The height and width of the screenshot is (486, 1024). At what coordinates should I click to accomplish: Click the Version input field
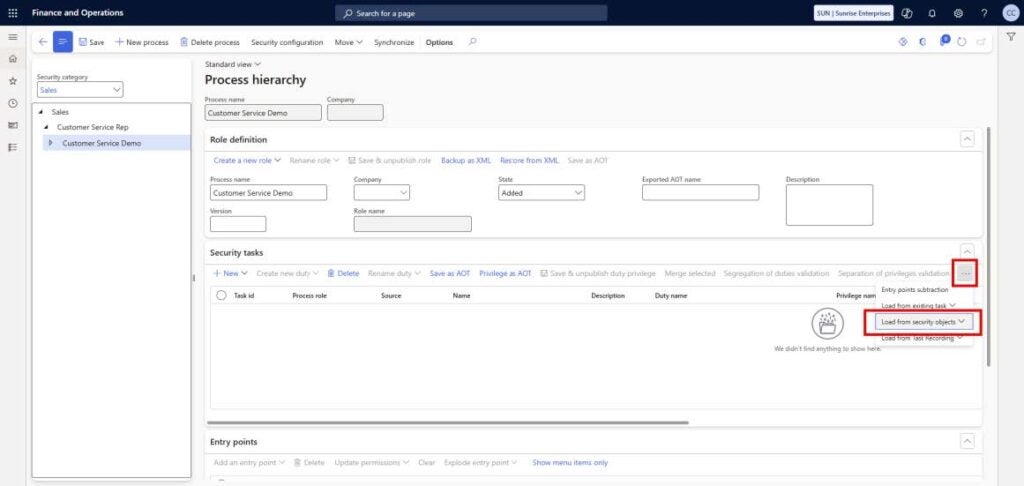(x=238, y=223)
